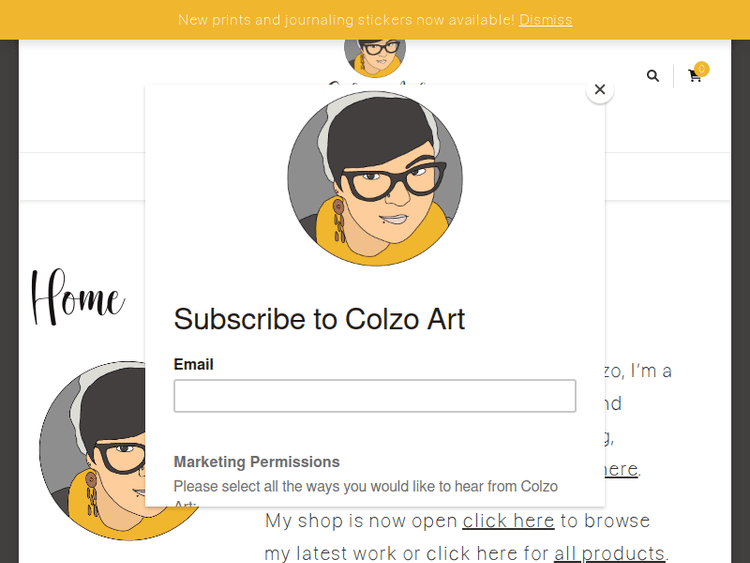Open the 'all products' link

pyautogui.click(x=610, y=553)
